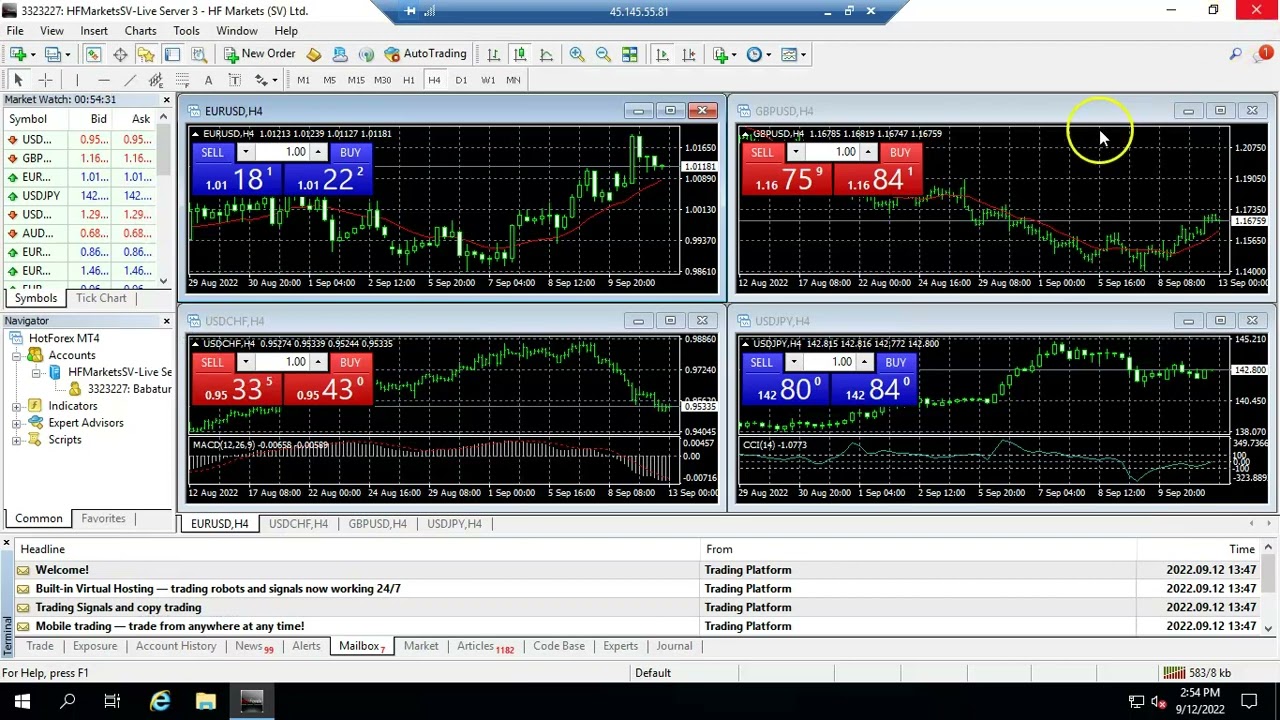The width and height of the screenshot is (1280, 720).
Task: Switch timeframe to M15
Action: 356,80
